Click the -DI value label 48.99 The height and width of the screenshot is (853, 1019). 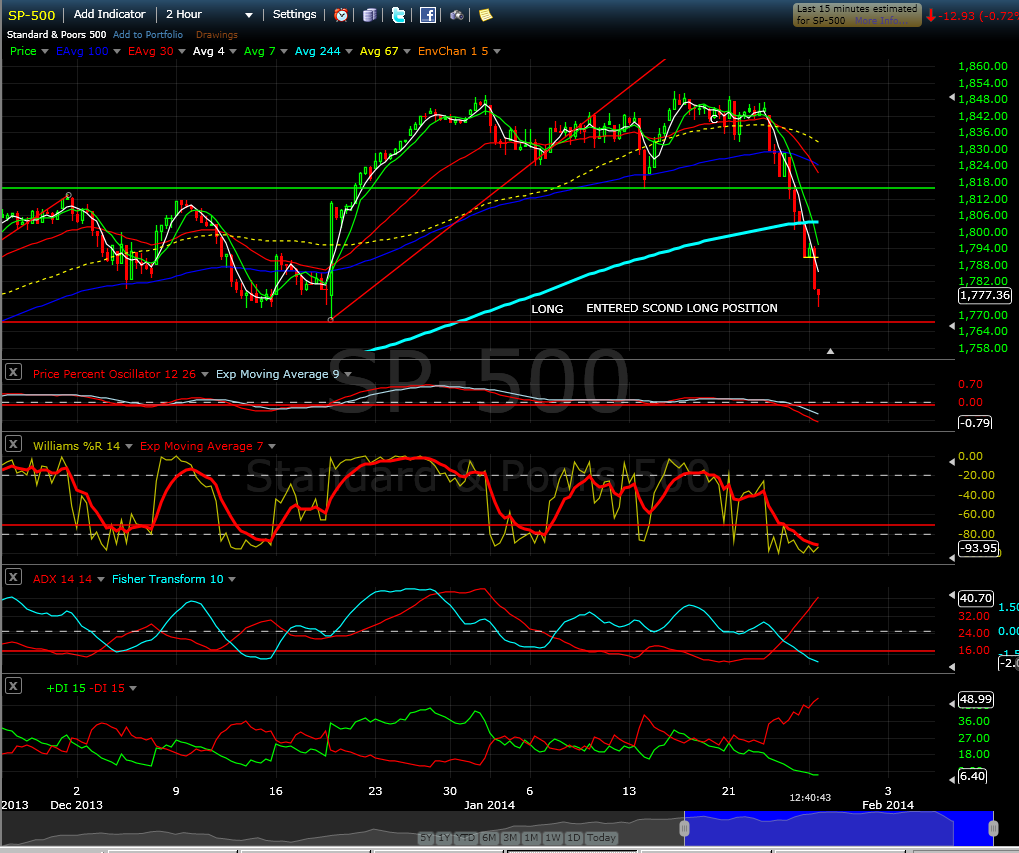point(975,699)
